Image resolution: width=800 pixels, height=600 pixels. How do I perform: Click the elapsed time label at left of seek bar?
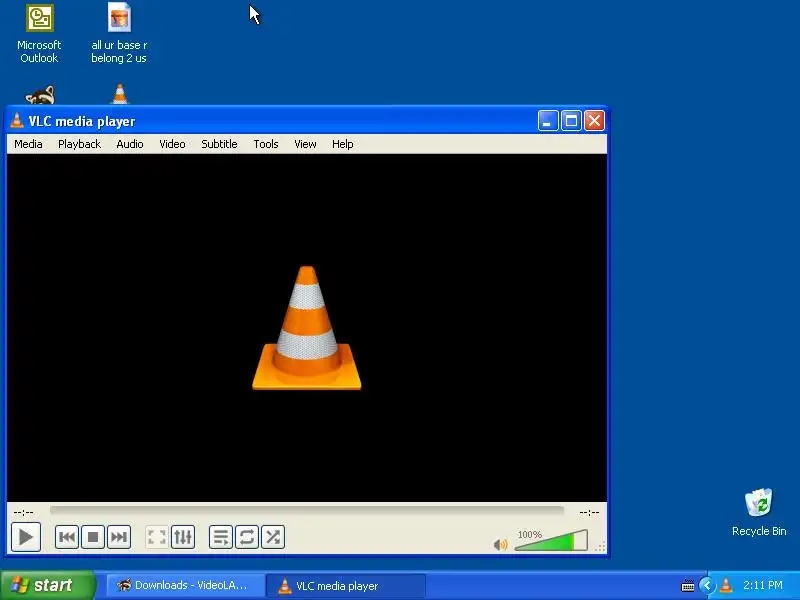(23, 512)
